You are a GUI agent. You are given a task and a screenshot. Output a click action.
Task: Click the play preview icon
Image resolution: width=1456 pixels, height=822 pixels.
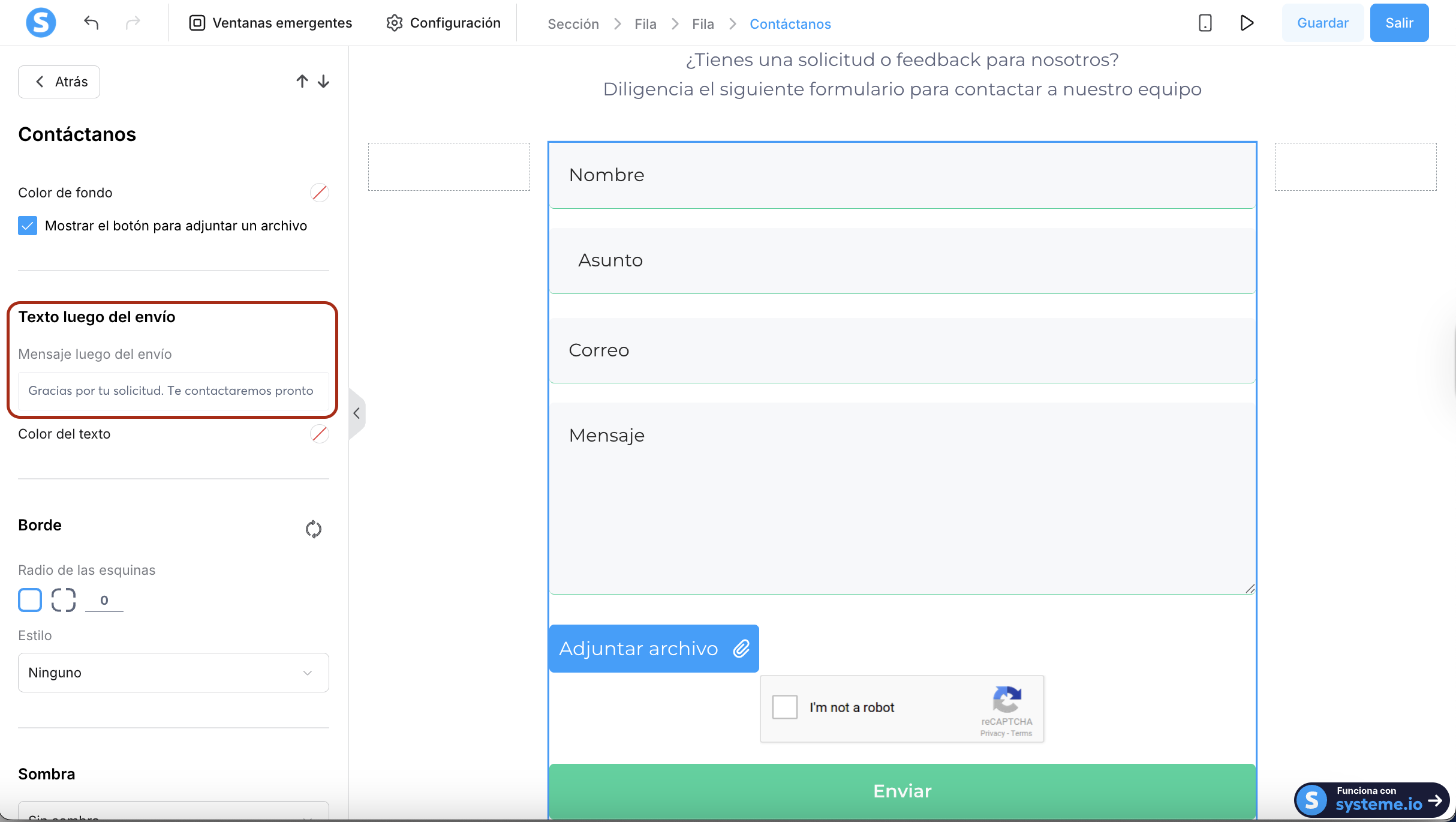click(1247, 23)
